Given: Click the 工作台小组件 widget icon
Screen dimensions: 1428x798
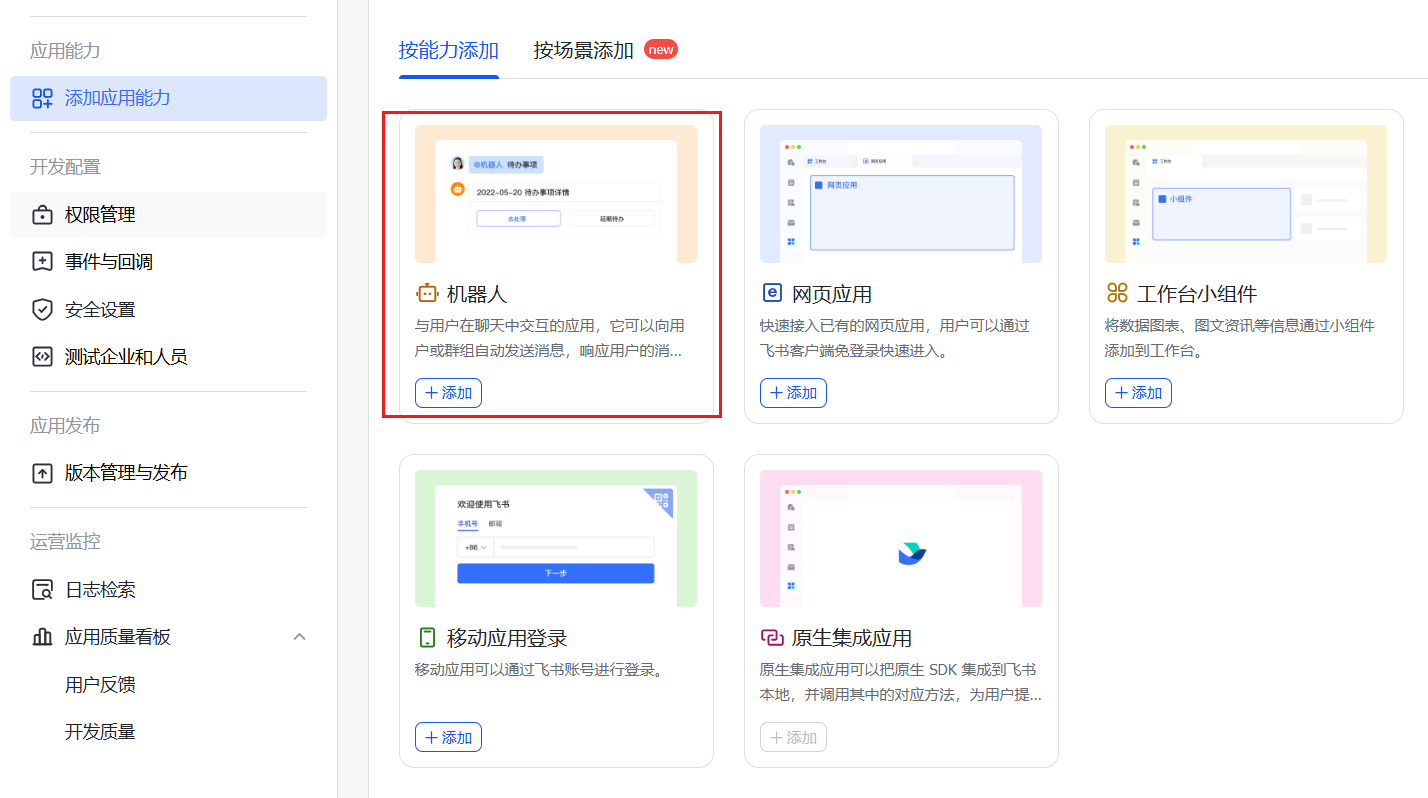Looking at the screenshot, I should [x=1117, y=293].
